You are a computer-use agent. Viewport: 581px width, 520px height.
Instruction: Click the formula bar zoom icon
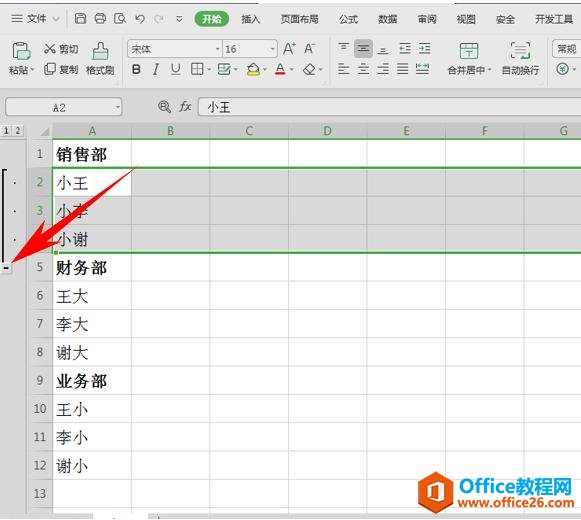pyautogui.click(x=164, y=107)
